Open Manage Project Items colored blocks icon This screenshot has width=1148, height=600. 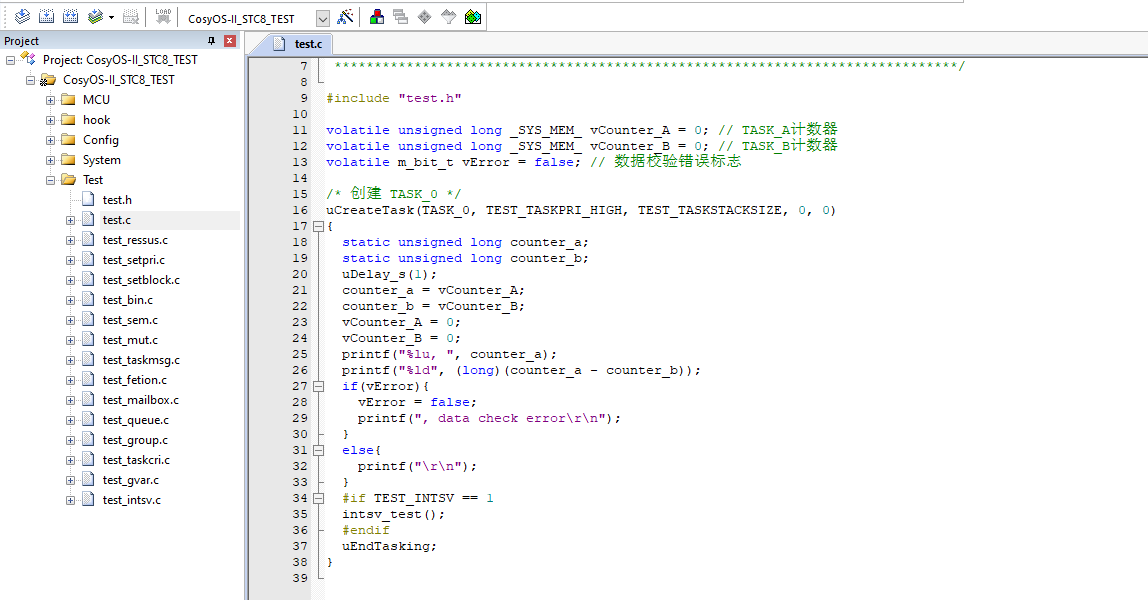click(377, 16)
